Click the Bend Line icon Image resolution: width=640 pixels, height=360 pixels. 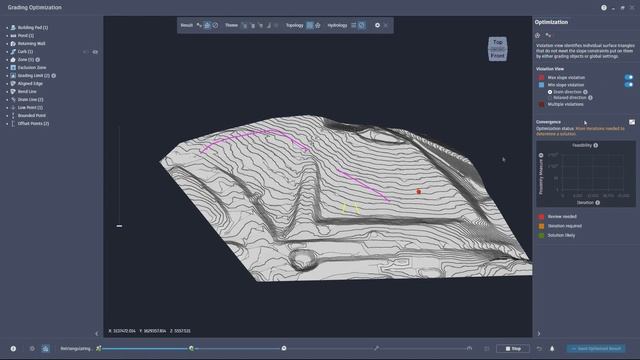tap(13, 91)
